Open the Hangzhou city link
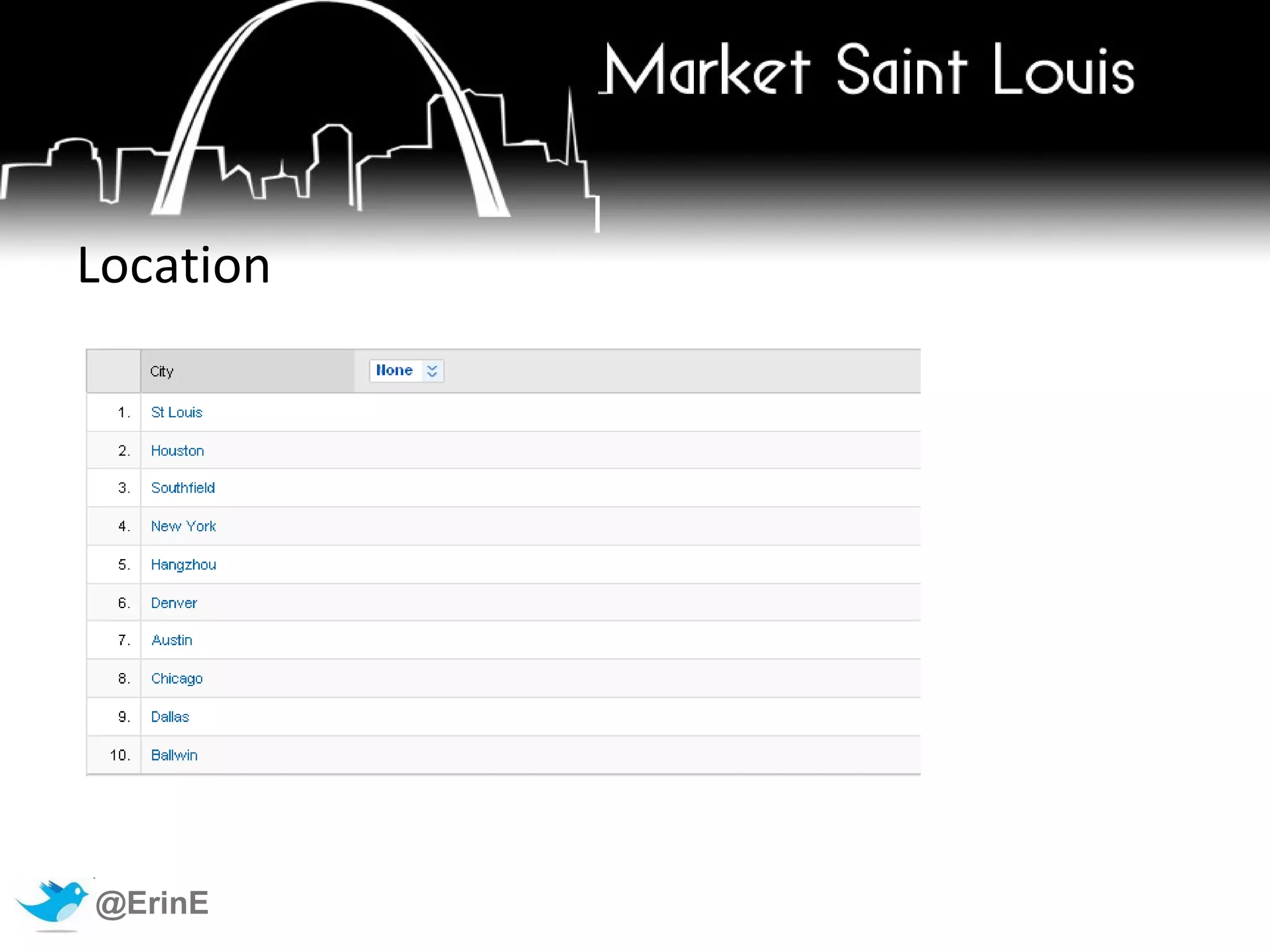 click(x=184, y=565)
